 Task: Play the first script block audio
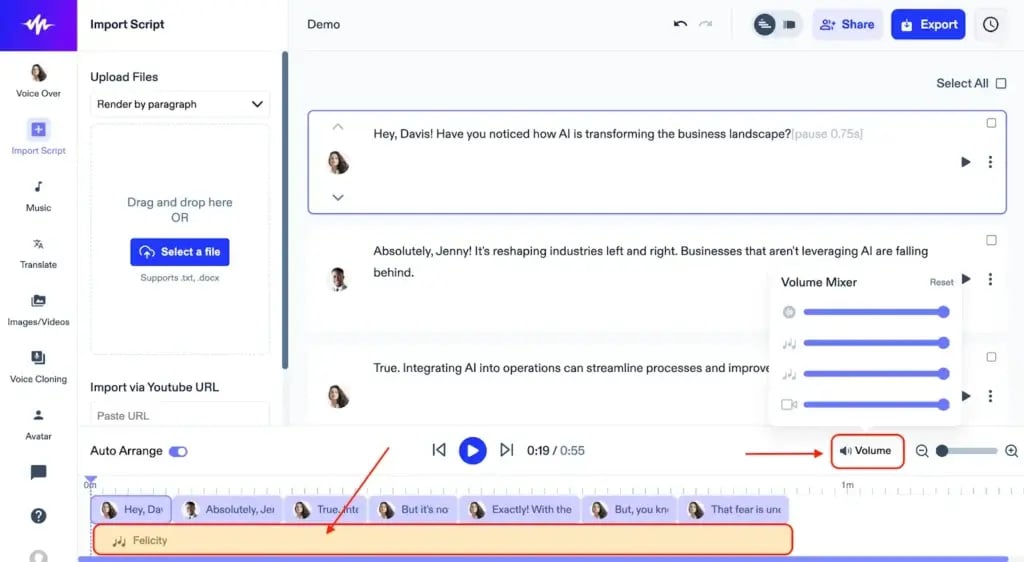click(965, 162)
